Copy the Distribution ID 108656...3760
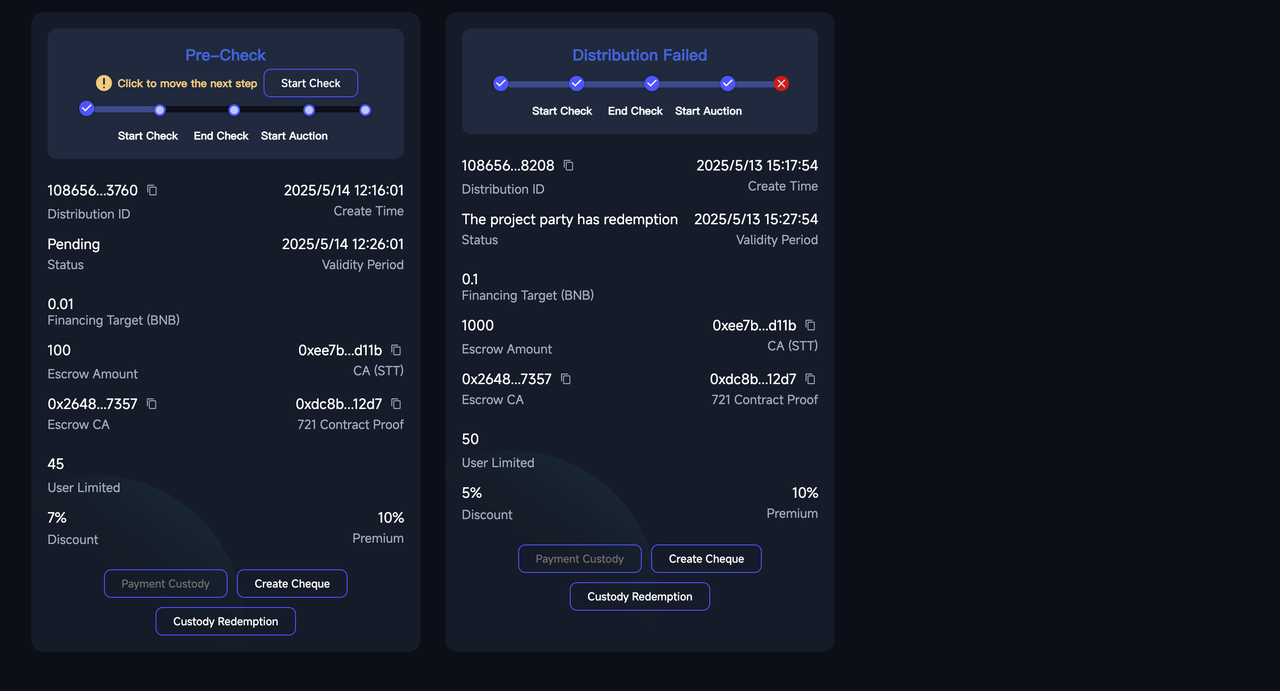 point(152,190)
